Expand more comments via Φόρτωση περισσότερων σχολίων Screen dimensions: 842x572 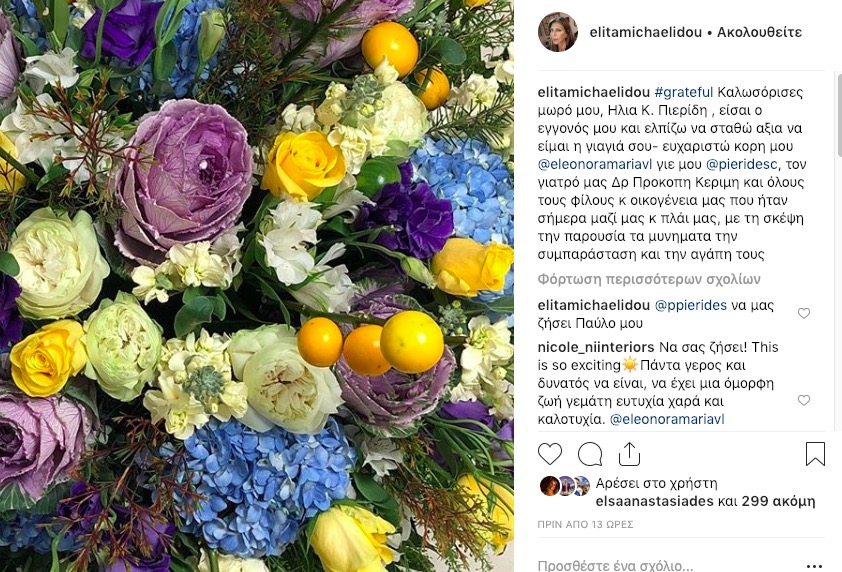click(x=649, y=279)
